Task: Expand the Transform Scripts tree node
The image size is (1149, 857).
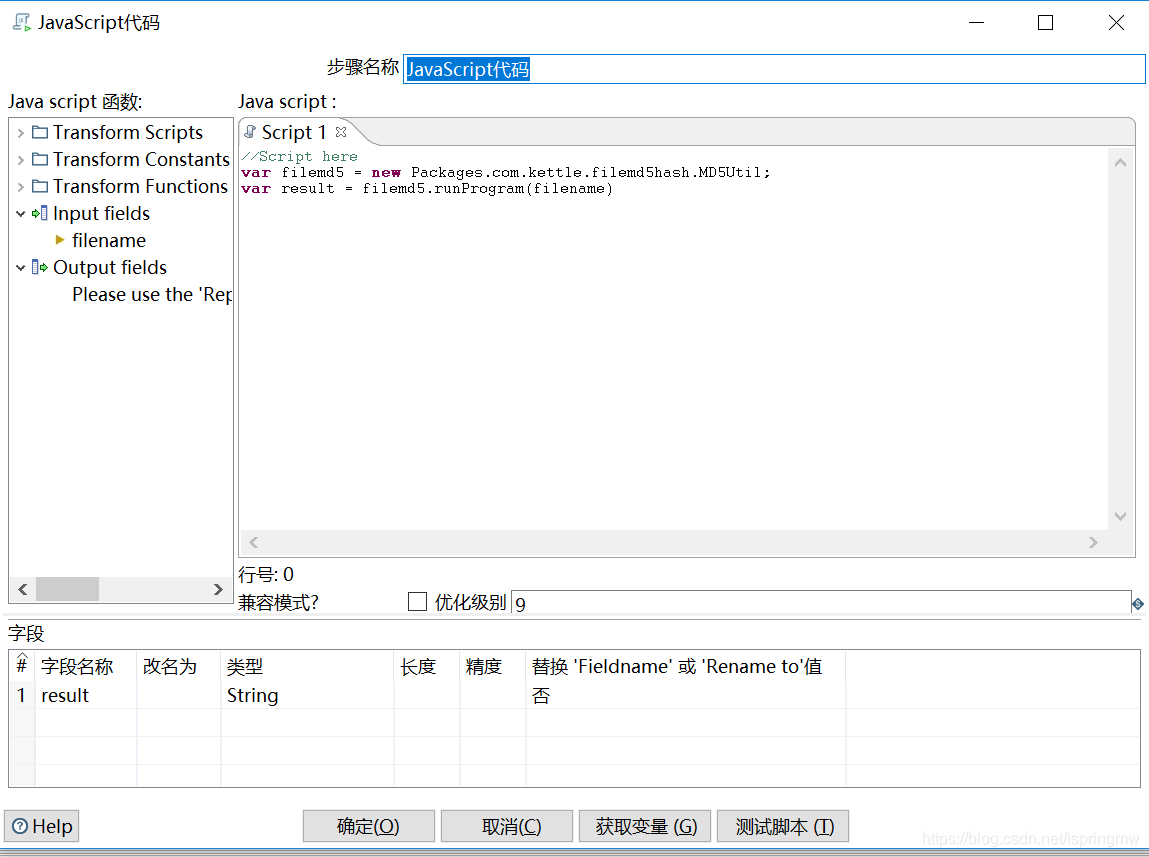Action: click(18, 131)
